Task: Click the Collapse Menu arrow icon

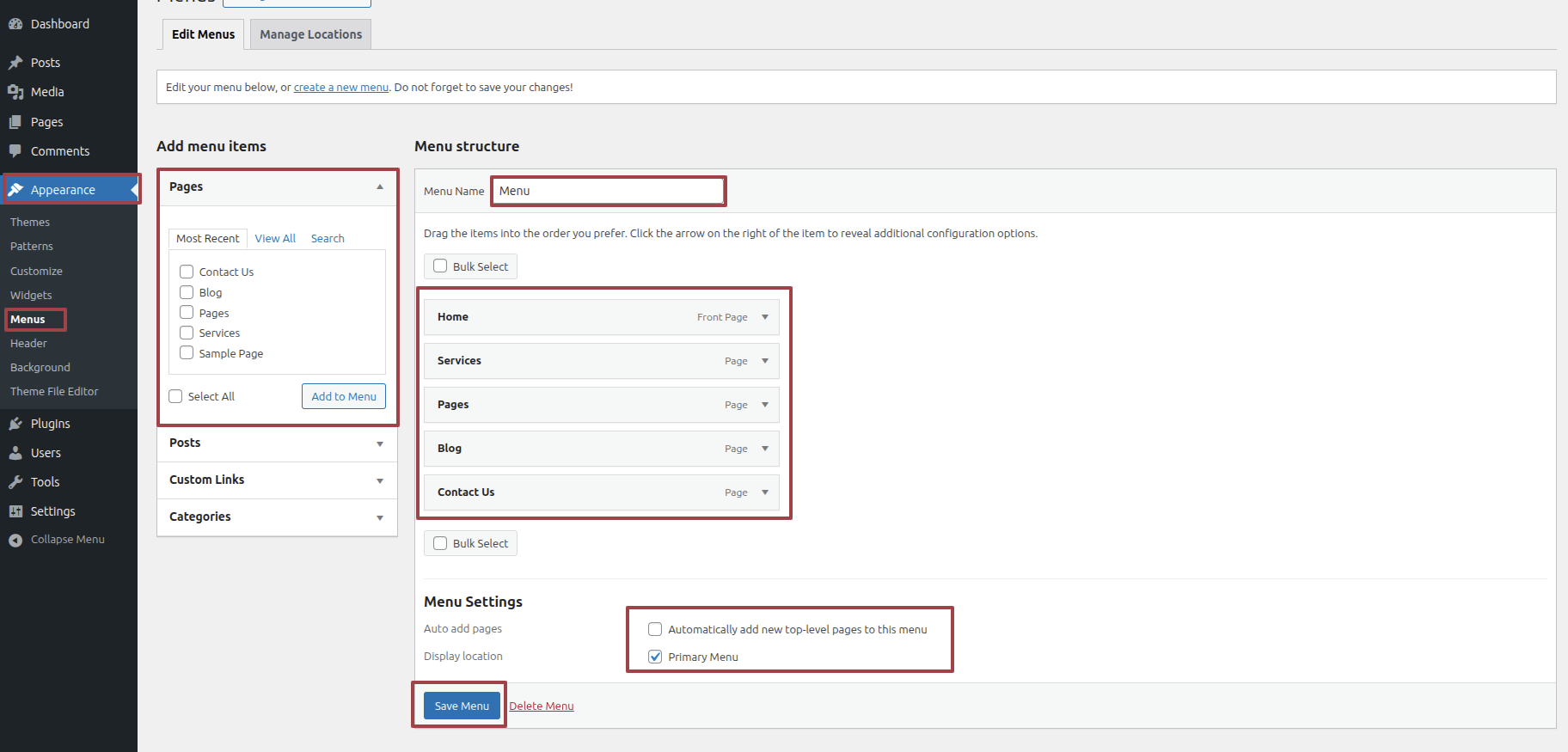Action: (x=15, y=540)
